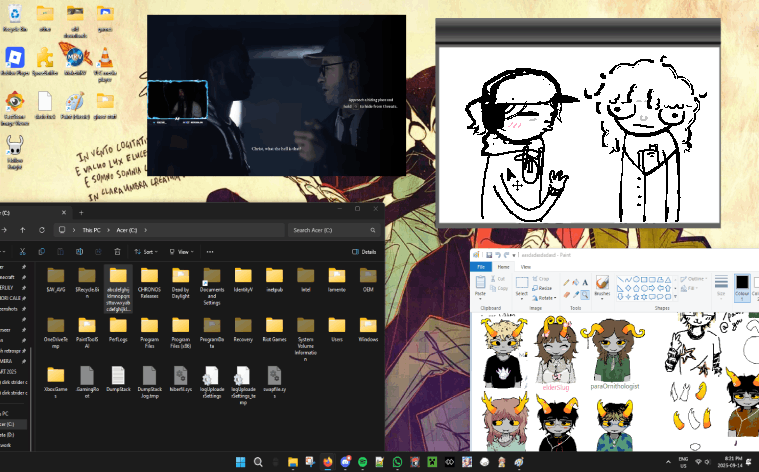Open the Sort dropdown in File Explorer
Image resolution: width=759 pixels, height=472 pixels.
point(146,252)
